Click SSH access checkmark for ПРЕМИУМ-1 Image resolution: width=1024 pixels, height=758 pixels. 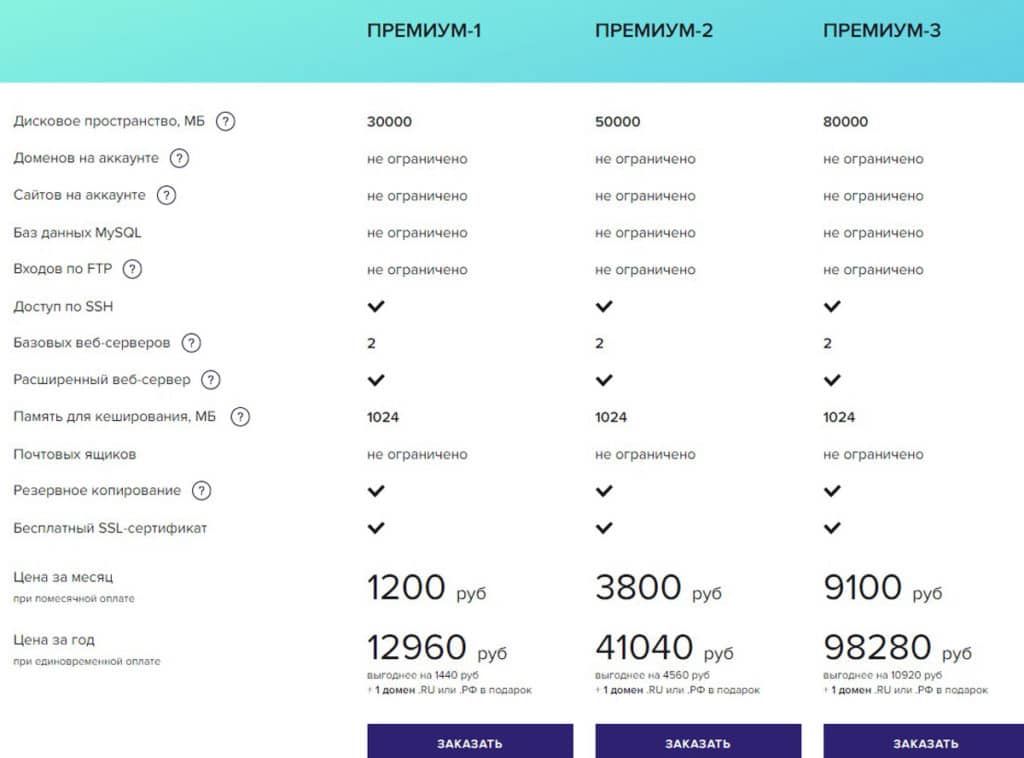click(376, 306)
